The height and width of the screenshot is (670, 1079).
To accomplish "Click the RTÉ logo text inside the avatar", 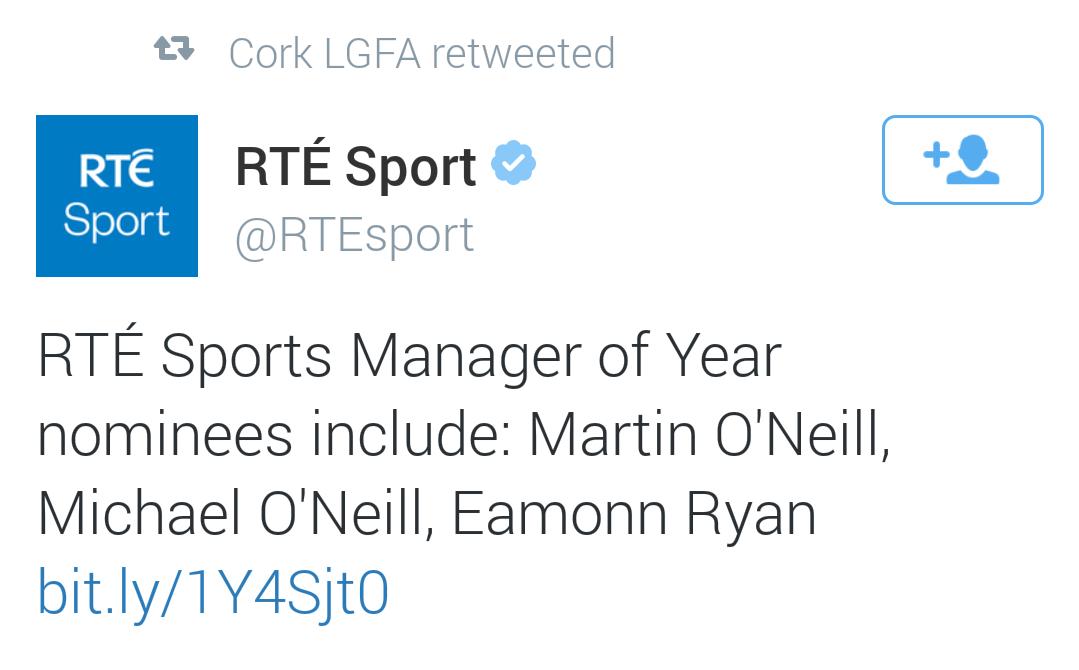I will click(116, 169).
